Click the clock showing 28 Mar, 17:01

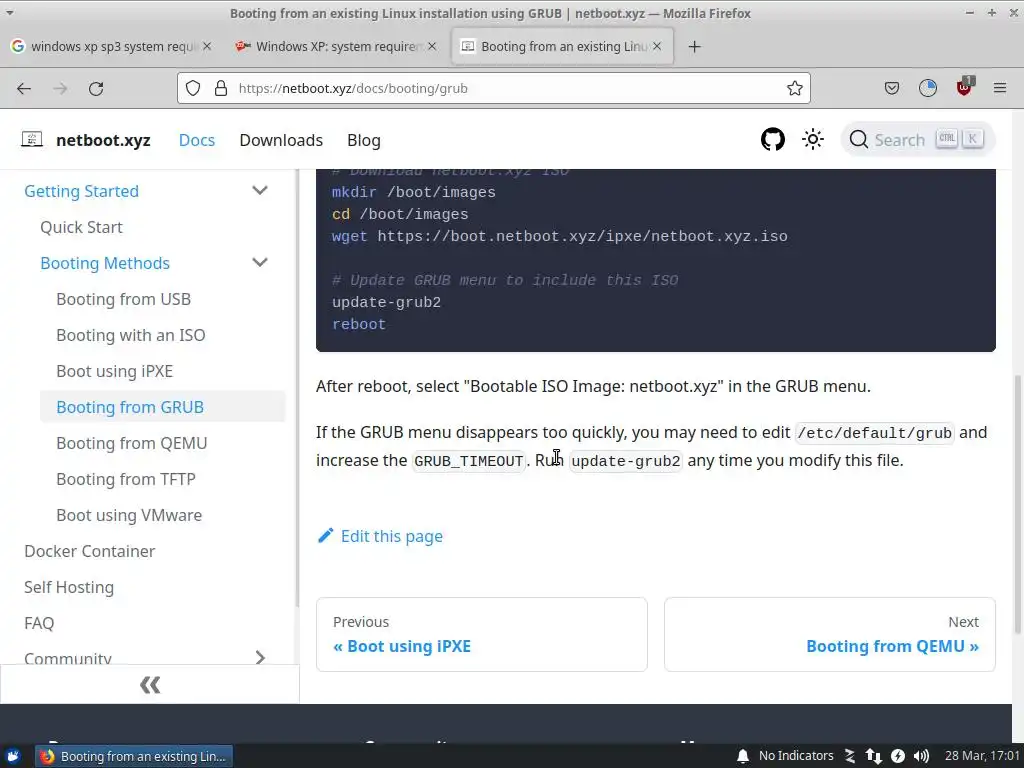(x=982, y=756)
